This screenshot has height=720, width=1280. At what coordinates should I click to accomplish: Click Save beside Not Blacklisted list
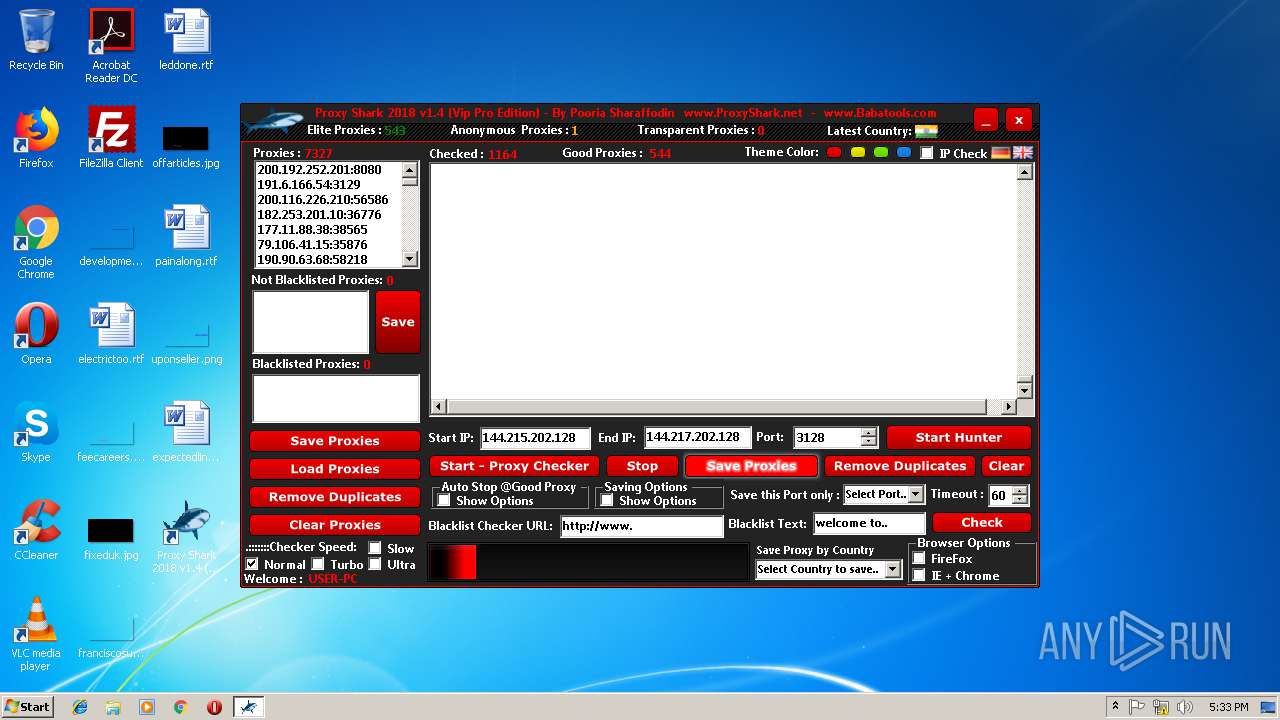click(398, 322)
